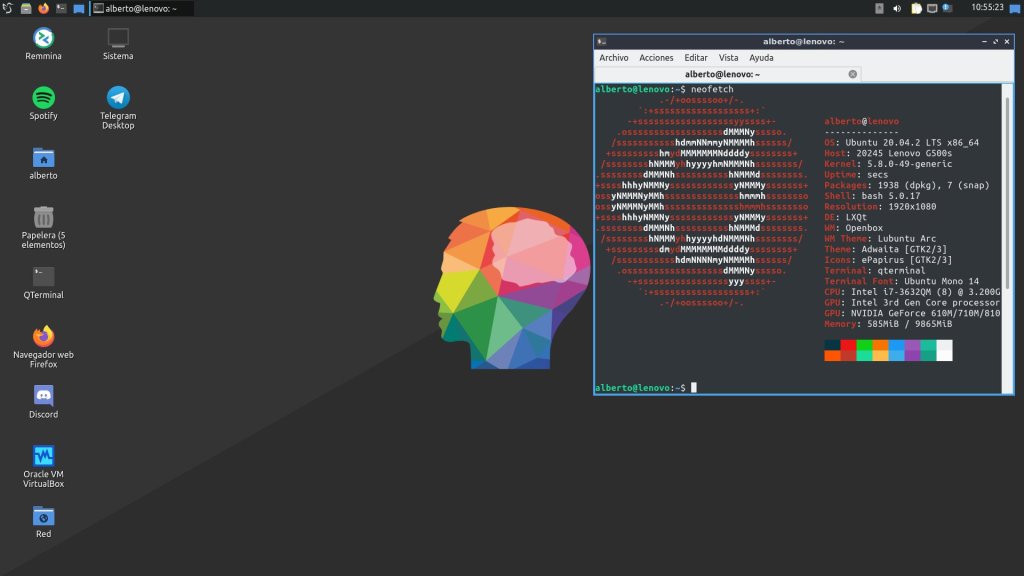Open the Archivo menu
The width and height of the screenshot is (1024, 576).
(614, 58)
